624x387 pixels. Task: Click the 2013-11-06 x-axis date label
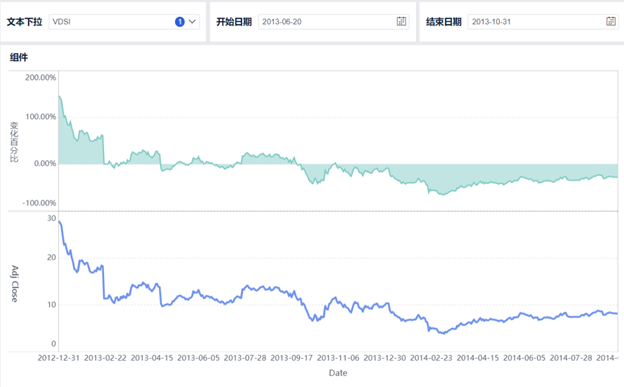click(x=338, y=358)
